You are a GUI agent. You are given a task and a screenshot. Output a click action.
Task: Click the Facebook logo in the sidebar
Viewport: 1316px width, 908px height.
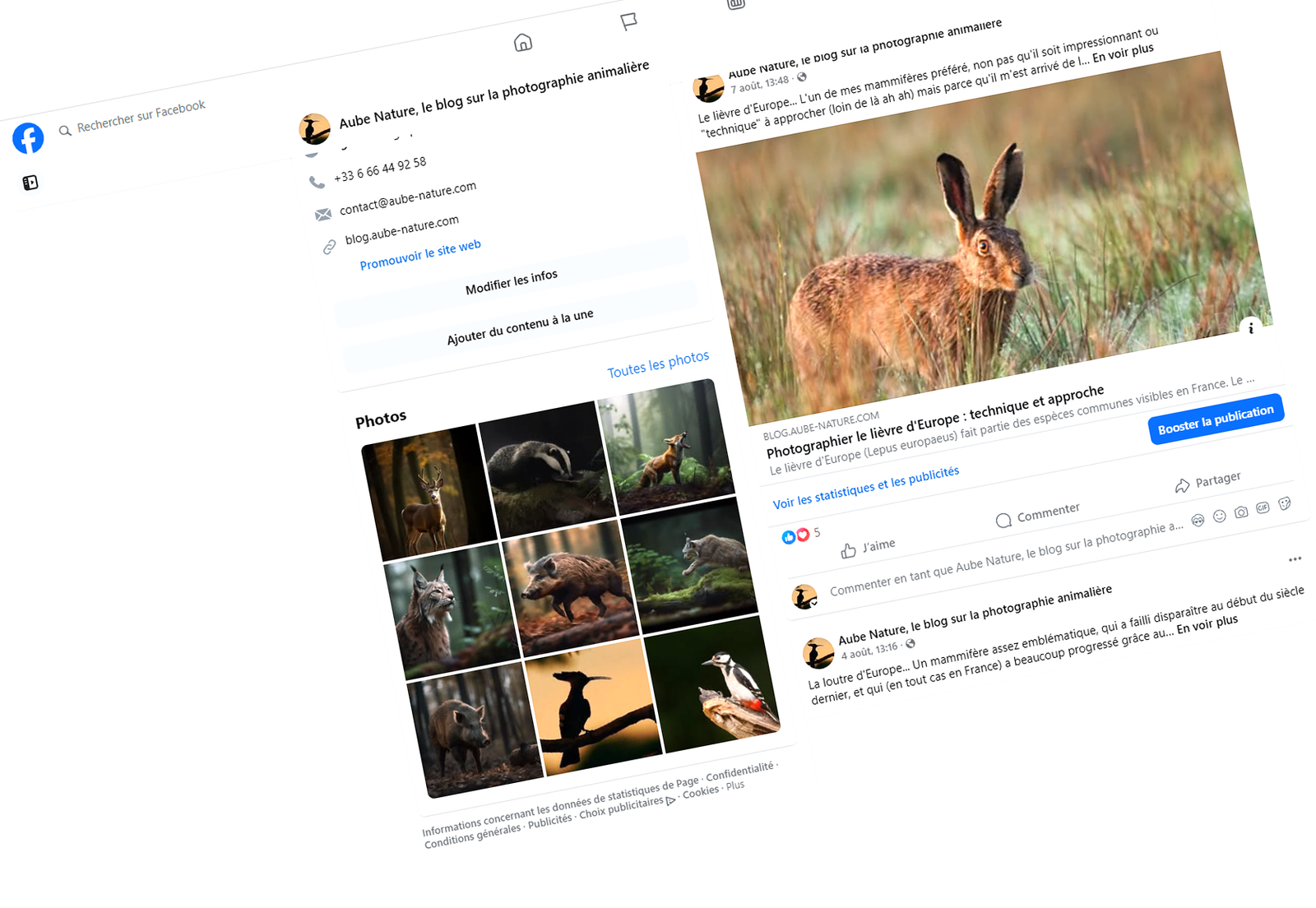pos(29,138)
